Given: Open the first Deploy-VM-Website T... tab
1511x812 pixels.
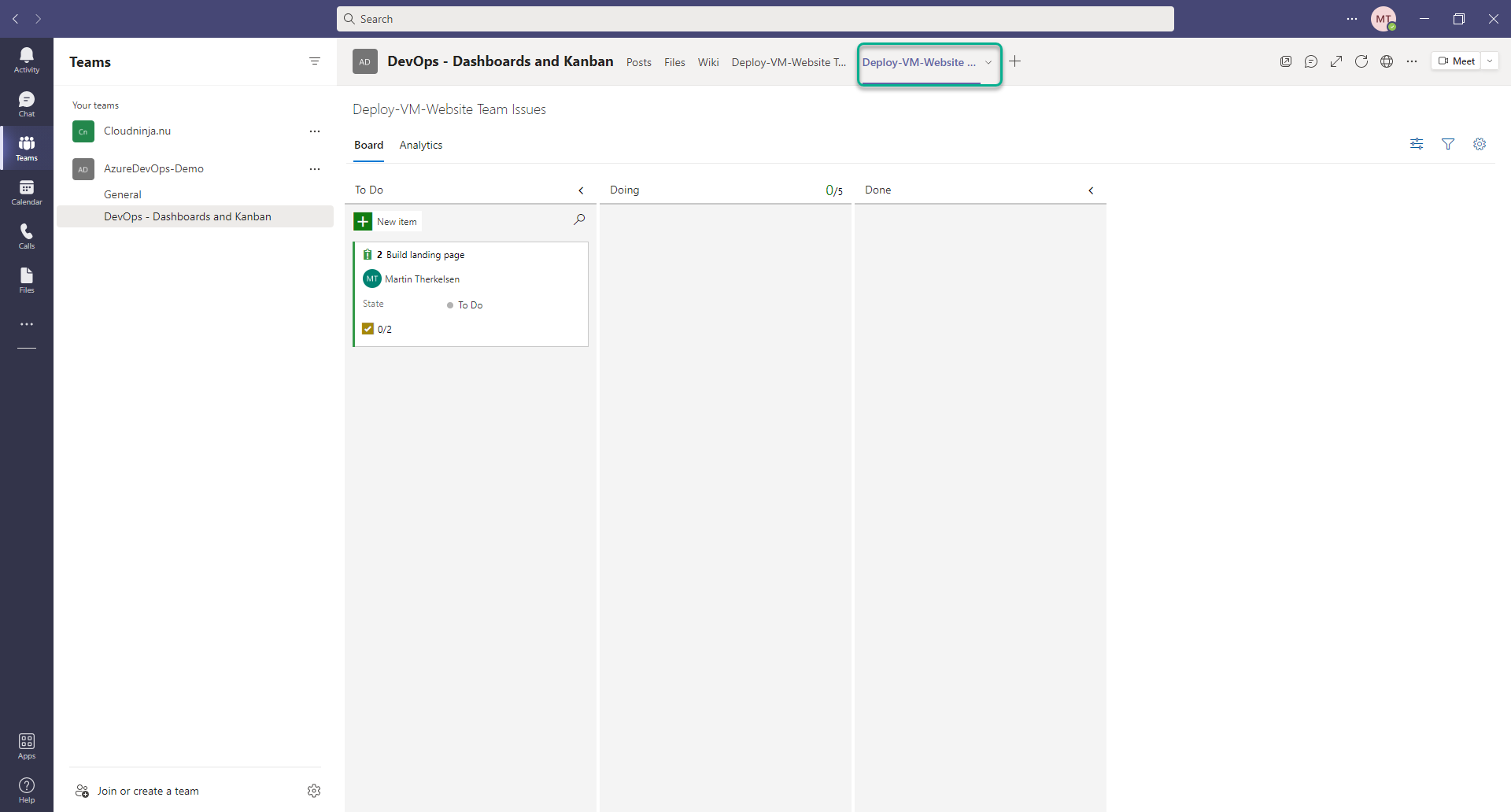Looking at the screenshot, I should [789, 62].
